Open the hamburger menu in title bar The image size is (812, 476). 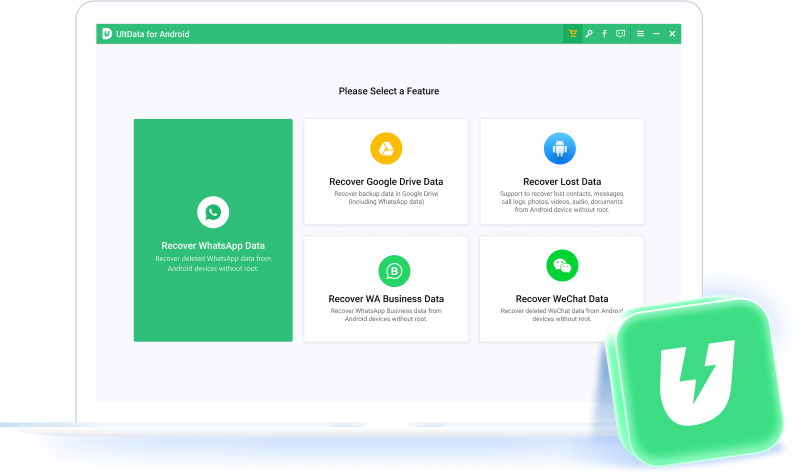click(640, 34)
